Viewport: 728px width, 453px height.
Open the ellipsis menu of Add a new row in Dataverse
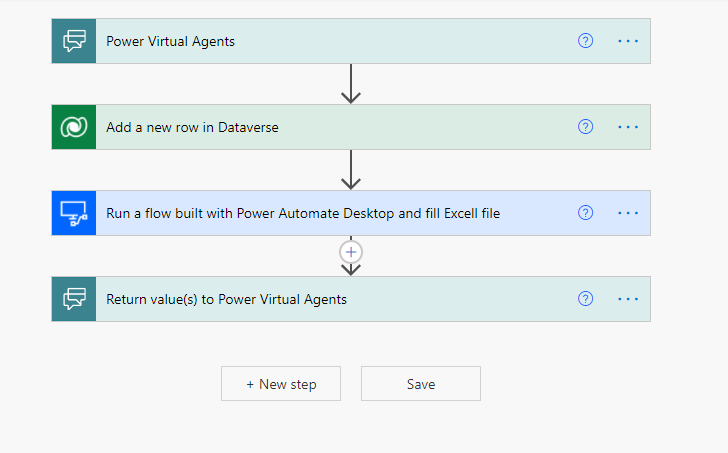[628, 127]
